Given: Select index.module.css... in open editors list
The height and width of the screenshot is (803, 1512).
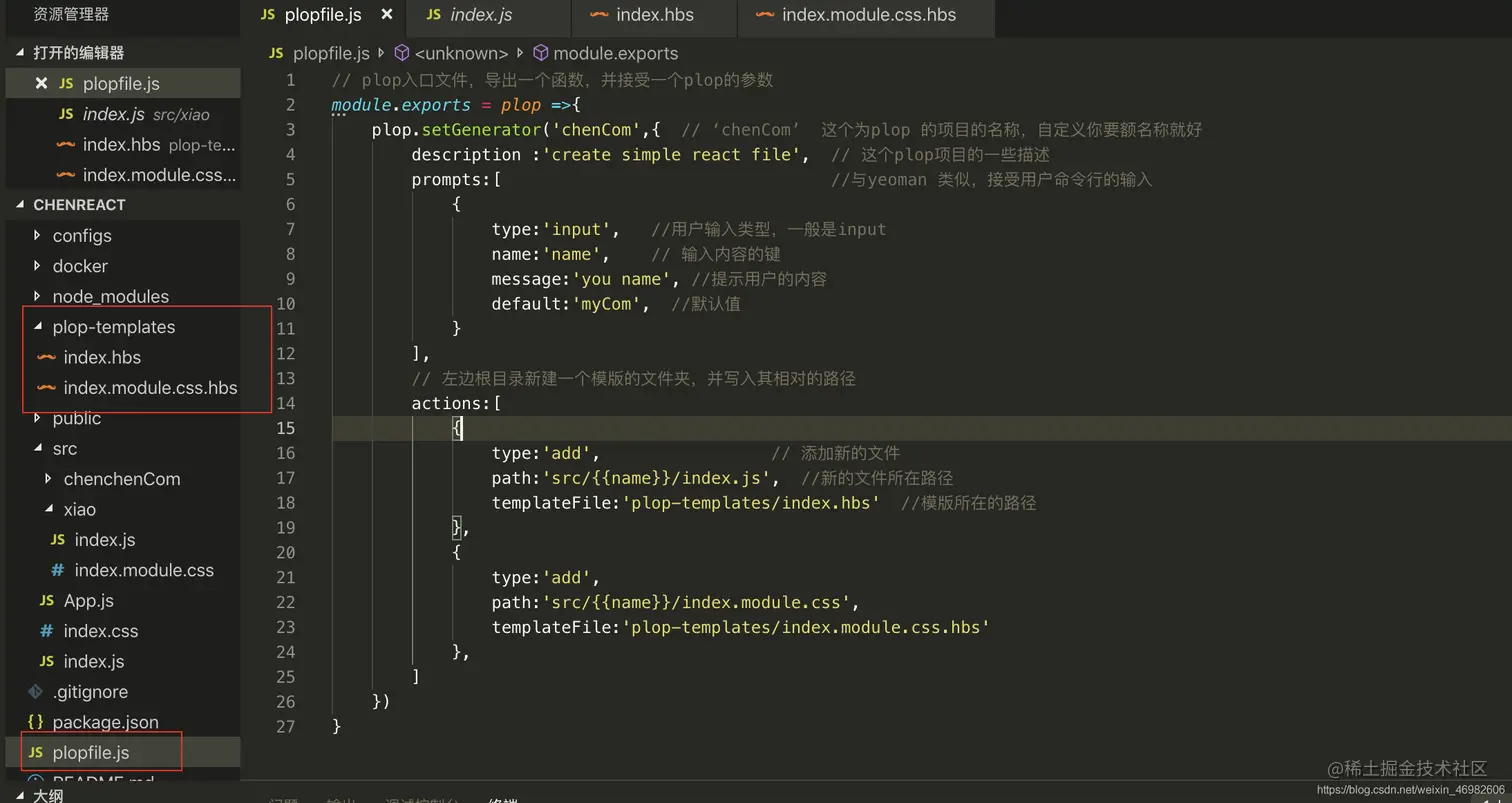Looking at the screenshot, I should coord(159,175).
